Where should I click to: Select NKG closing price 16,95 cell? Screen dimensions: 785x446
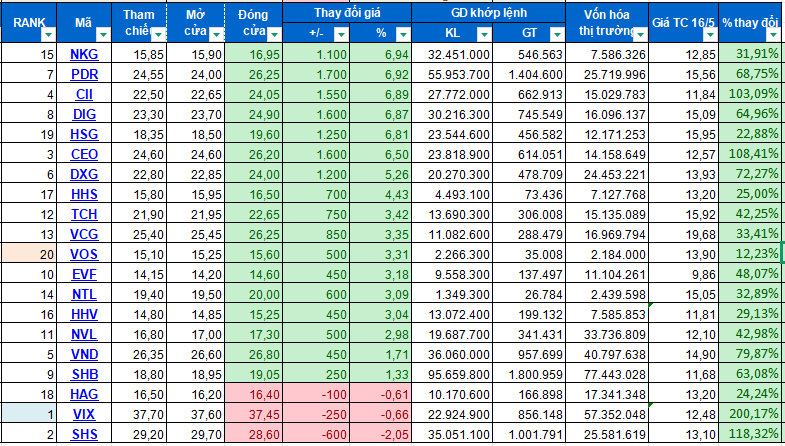254,54
